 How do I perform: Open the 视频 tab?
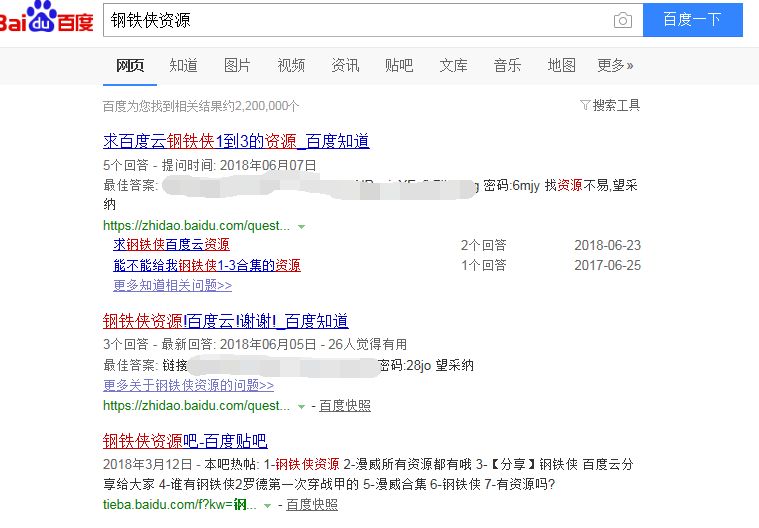pyautogui.click(x=291, y=65)
